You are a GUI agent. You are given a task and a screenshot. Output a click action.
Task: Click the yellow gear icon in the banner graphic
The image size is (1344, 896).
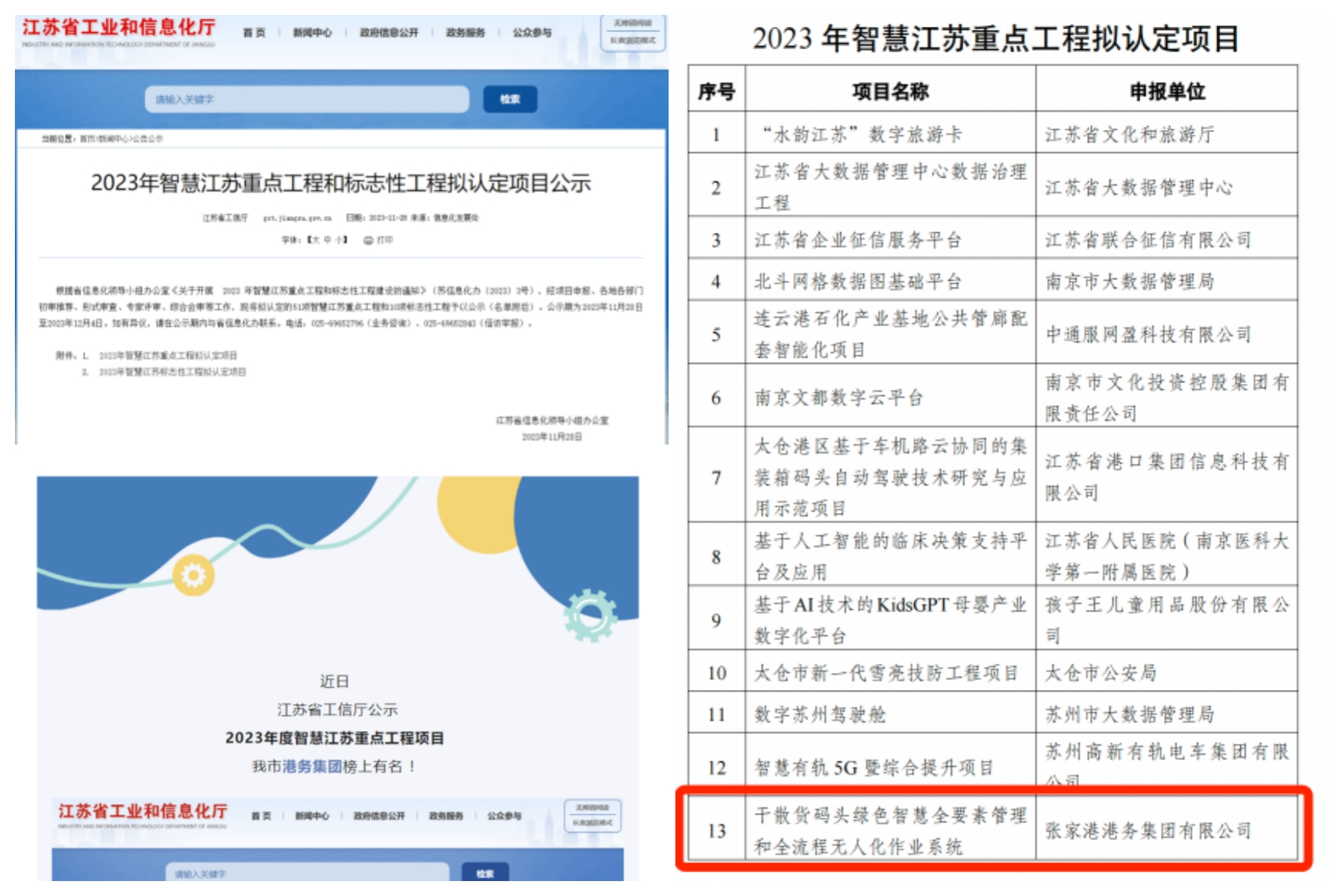[193, 576]
